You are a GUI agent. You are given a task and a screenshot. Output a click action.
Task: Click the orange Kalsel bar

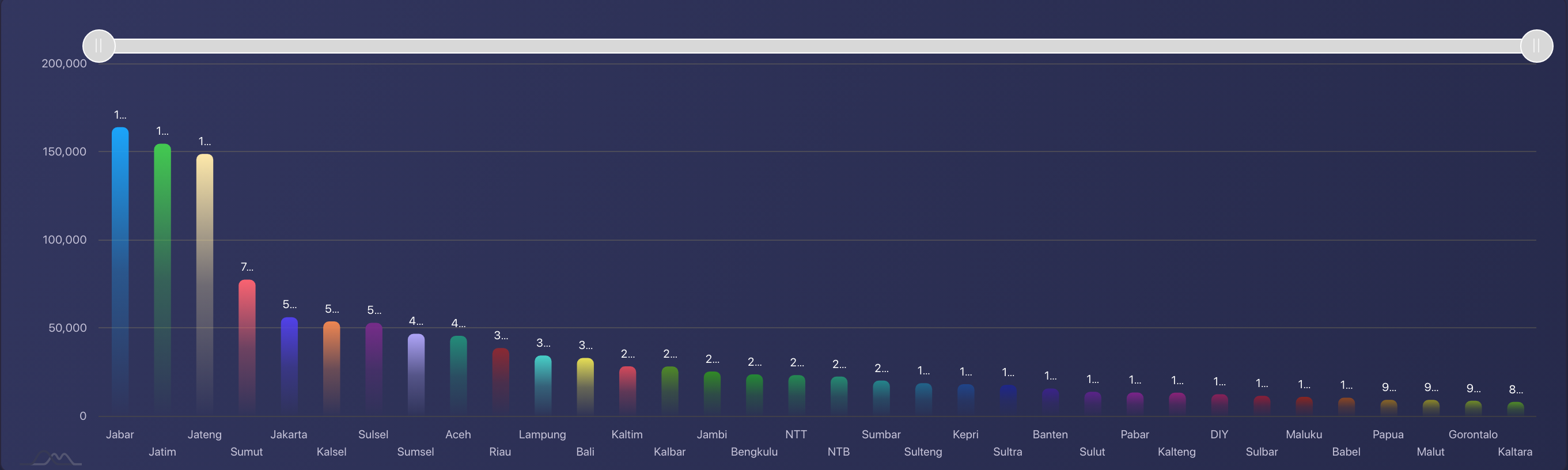332,368
